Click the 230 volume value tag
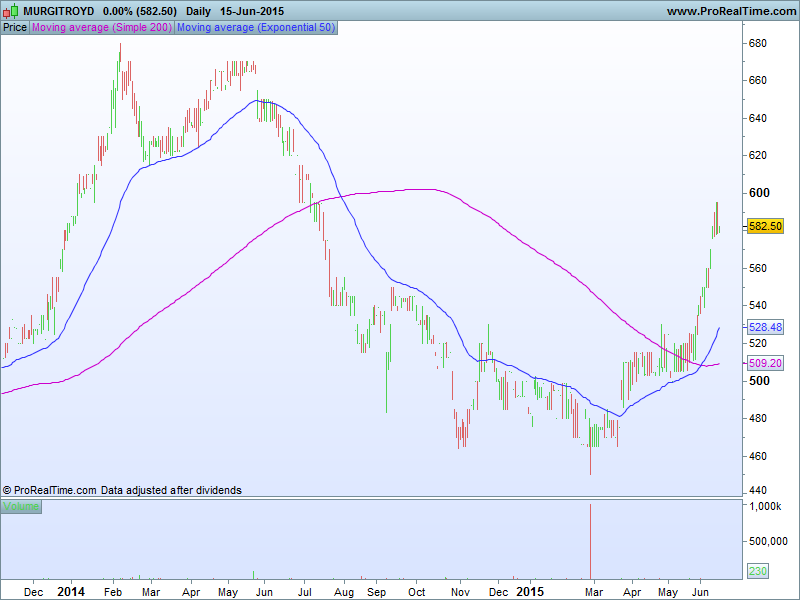The width and height of the screenshot is (800, 600). point(758,571)
